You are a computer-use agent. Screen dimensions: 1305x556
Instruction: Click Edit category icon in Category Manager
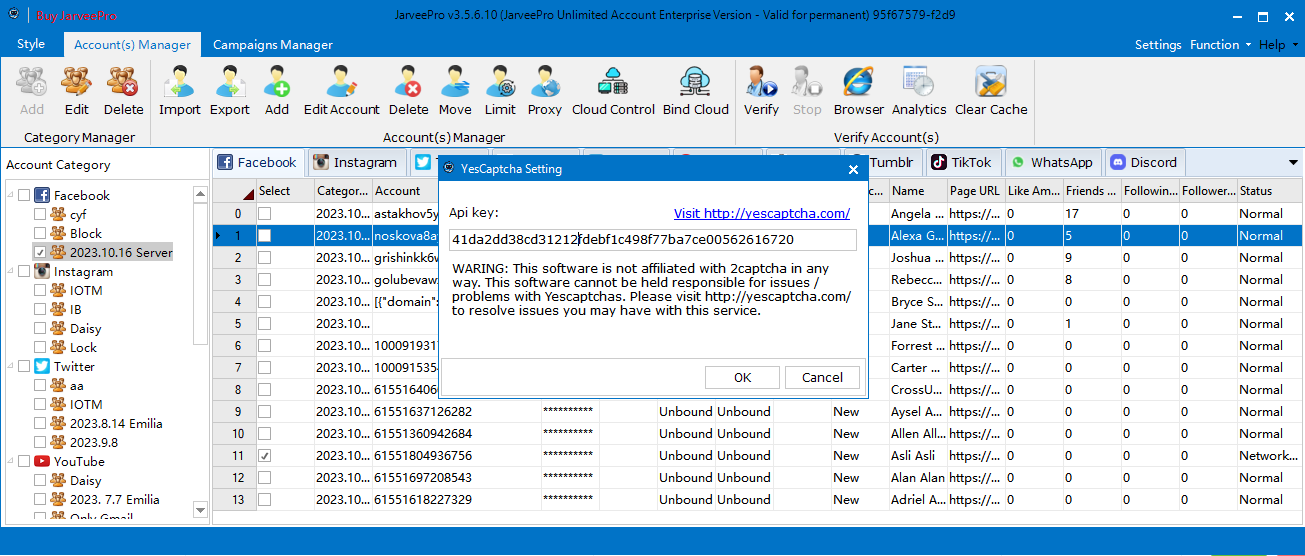point(77,91)
